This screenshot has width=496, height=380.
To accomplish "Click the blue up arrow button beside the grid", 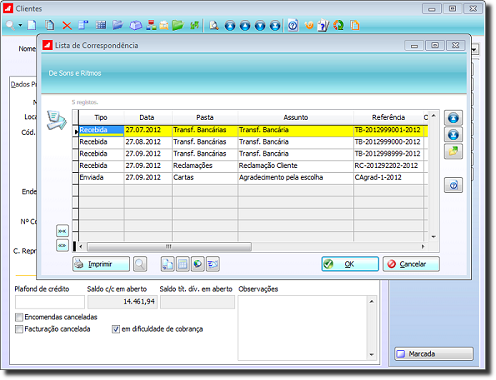I will 453,118.
